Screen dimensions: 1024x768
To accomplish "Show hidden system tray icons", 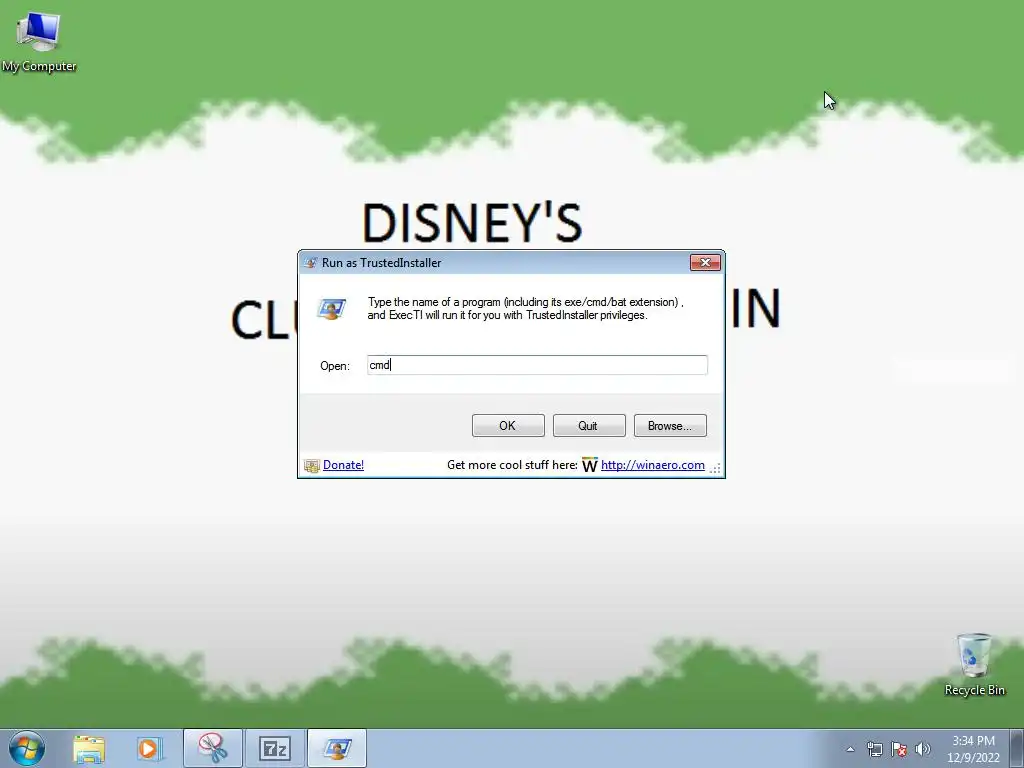I will pos(850,749).
